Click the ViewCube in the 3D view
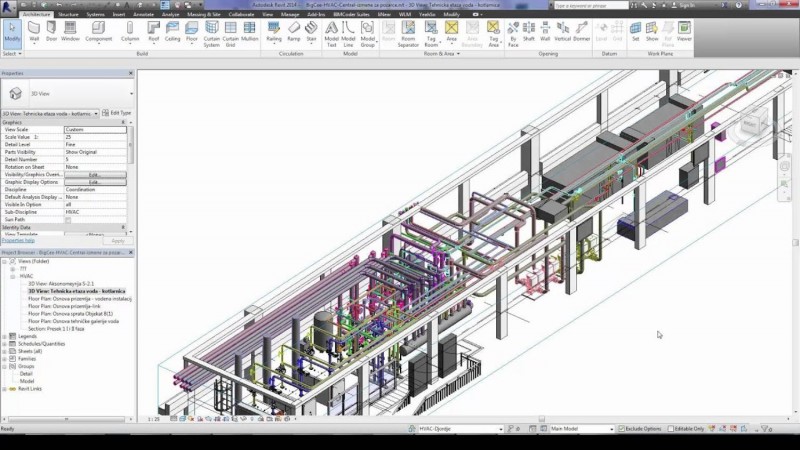The height and width of the screenshot is (450, 800). coord(753,124)
